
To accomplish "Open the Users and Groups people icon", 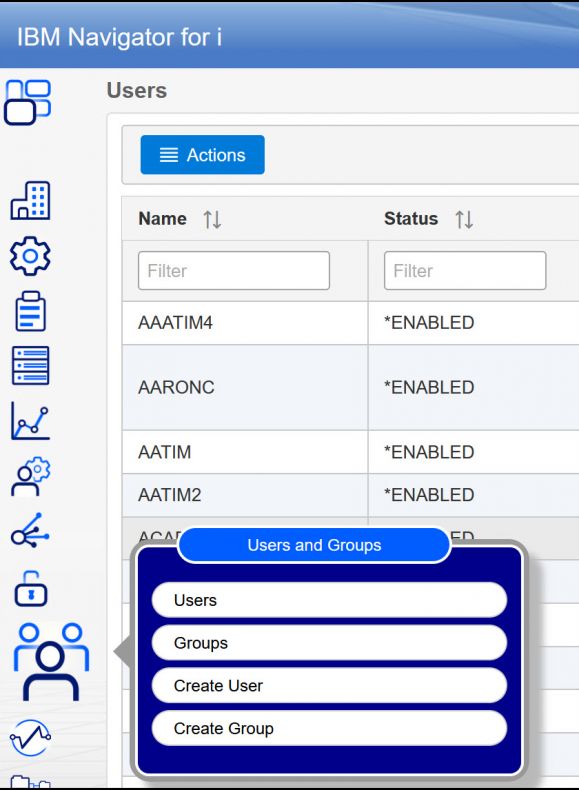I will click(51, 662).
